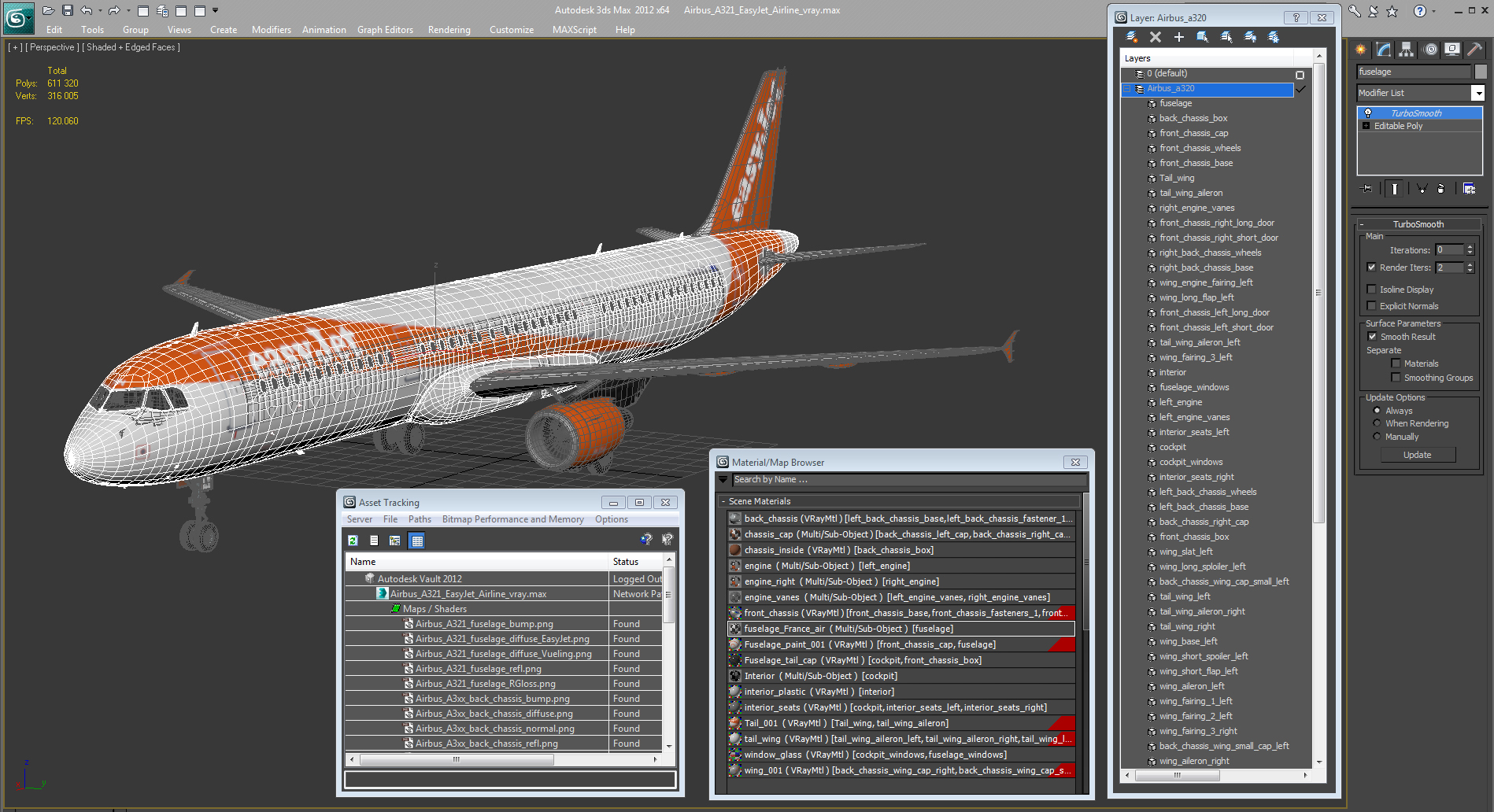Select the Manually update option
Viewport: 1494px width, 812px height.
point(1377,437)
